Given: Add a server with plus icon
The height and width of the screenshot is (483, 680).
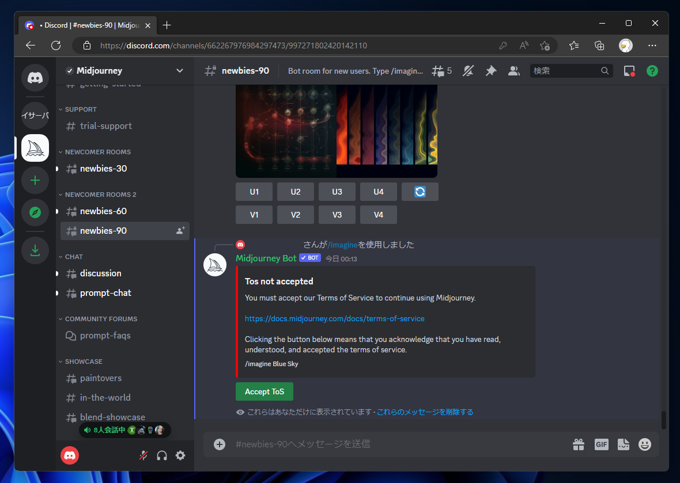Looking at the screenshot, I should pos(35,180).
